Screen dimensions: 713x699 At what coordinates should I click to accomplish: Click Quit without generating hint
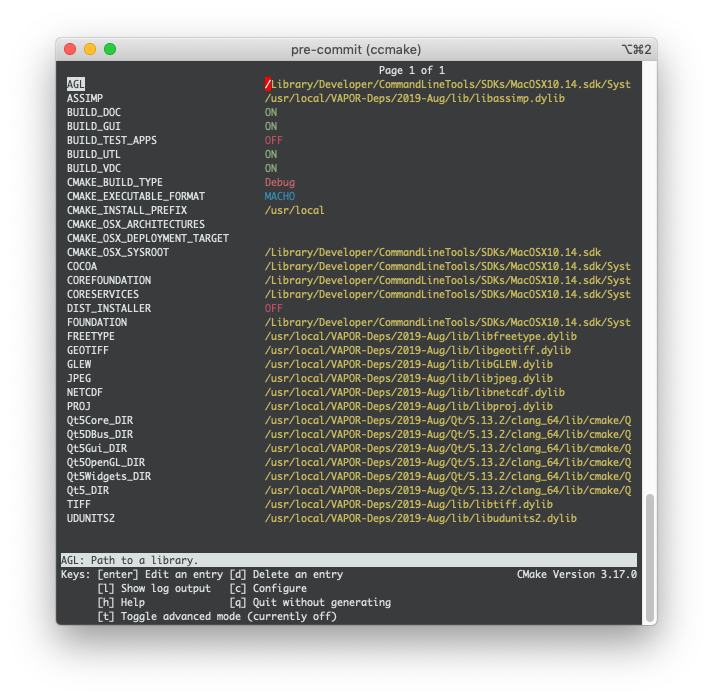tap(309, 603)
